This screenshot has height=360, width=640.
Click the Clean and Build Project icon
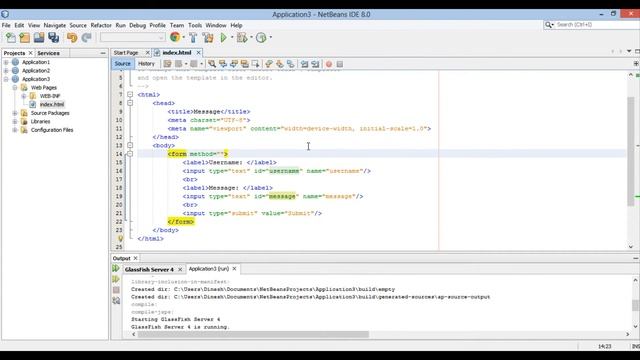[x=208, y=38]
